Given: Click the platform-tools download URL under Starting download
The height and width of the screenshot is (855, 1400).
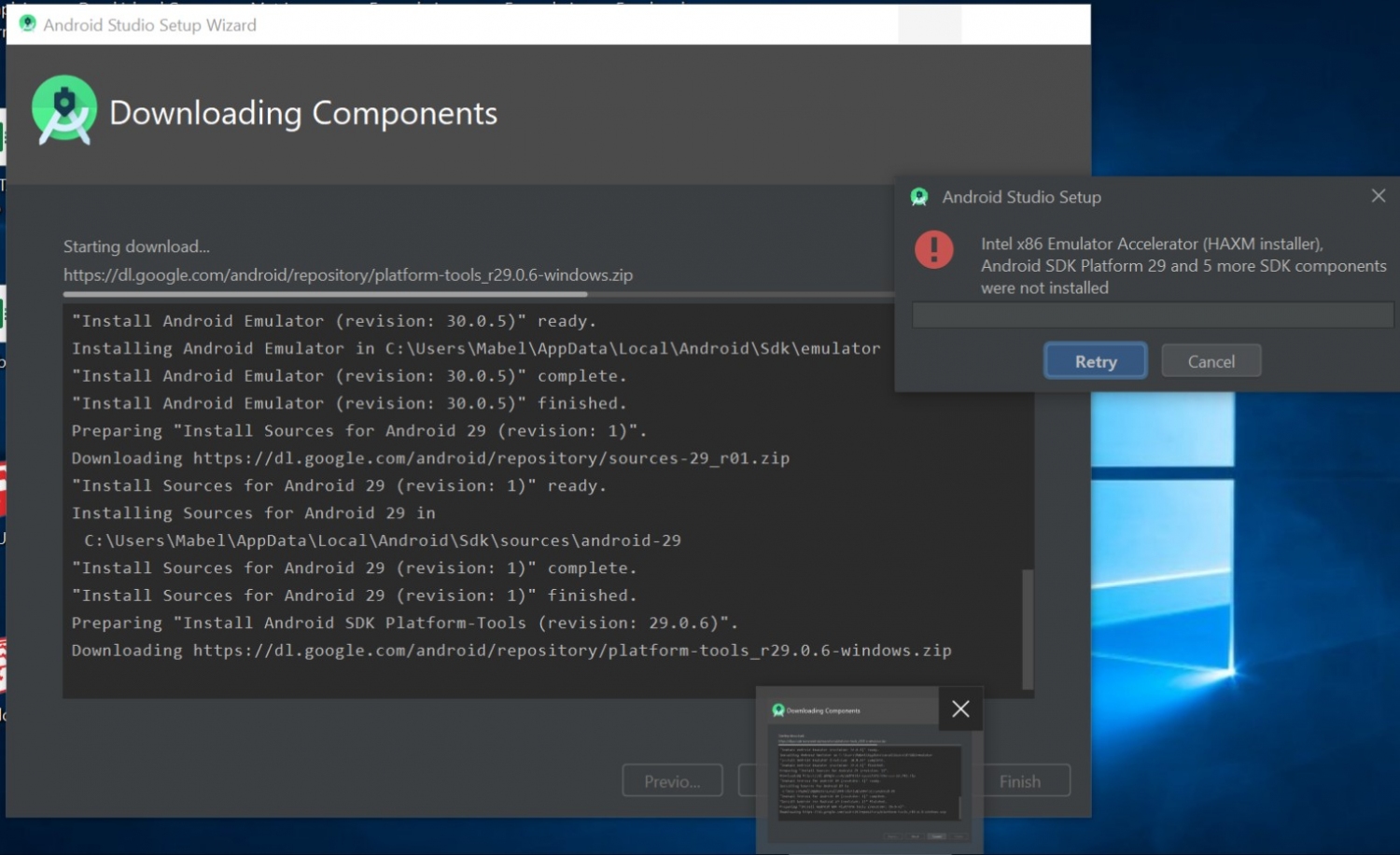Looking at the screenshot, I should (348, 275).
